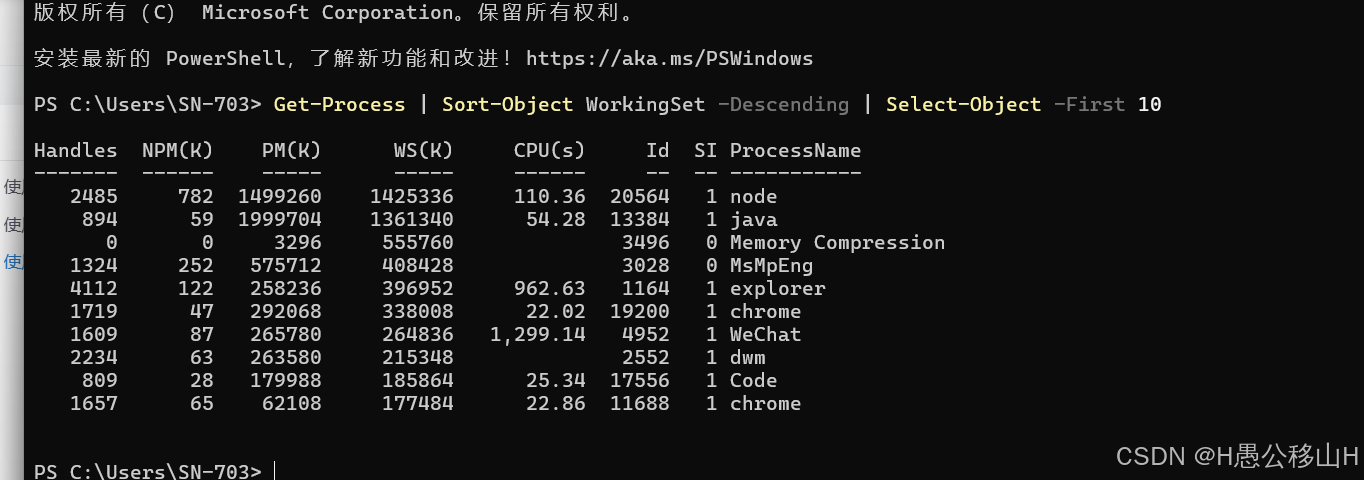1364x480 pixels.
Task: Click explorer's handle count 4112
Action: (x=94, y=288)
